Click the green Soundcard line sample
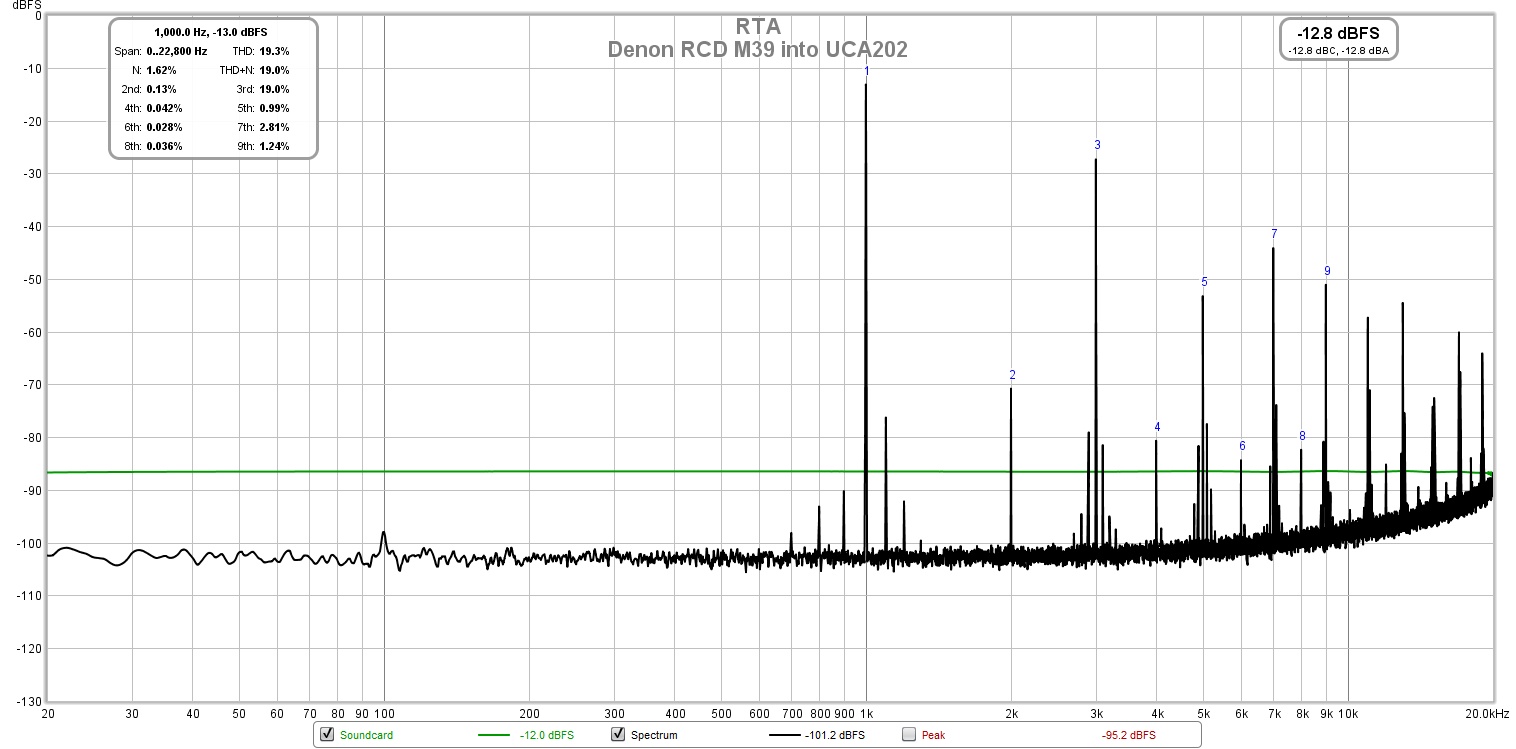Viewport: 1516px width, 749px height. tap(492, 735)
